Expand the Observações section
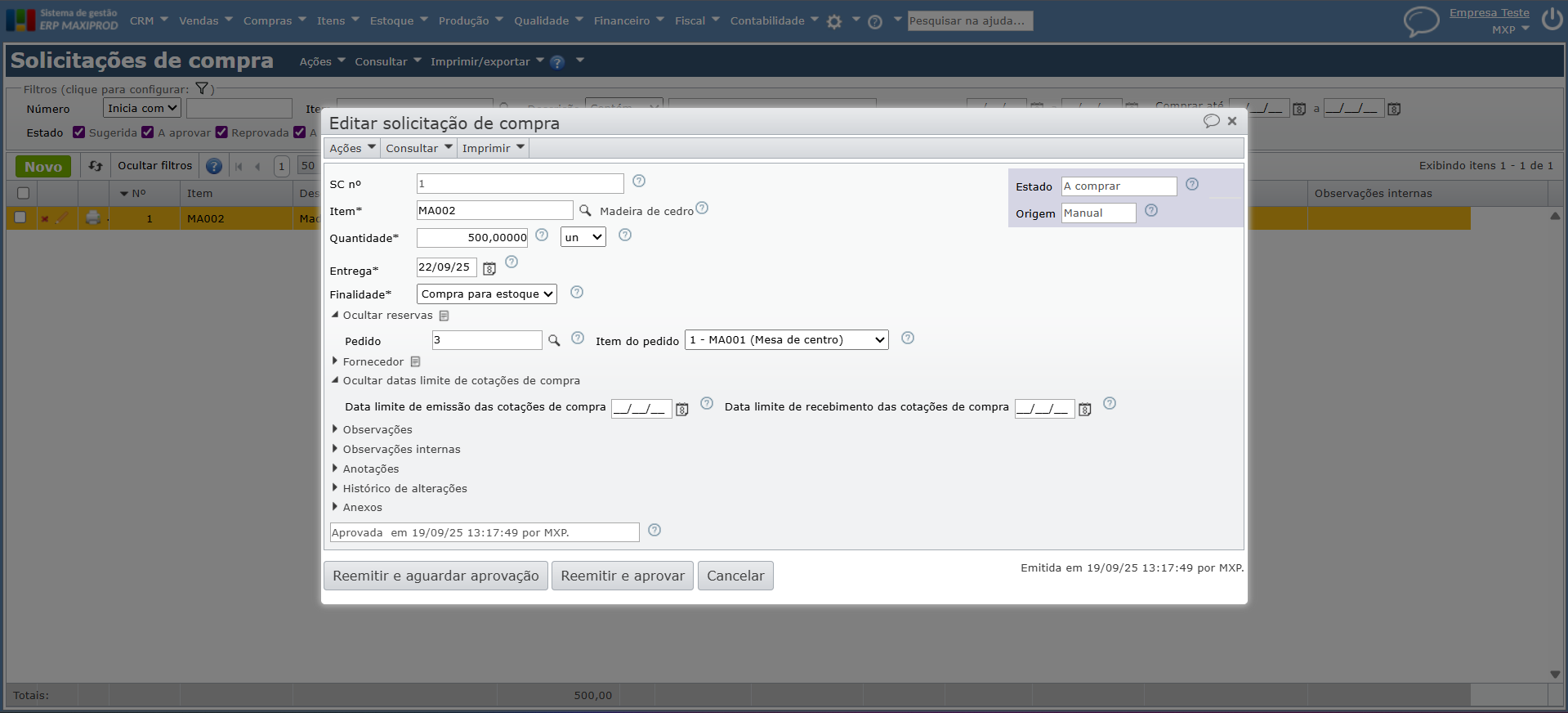 372,429
